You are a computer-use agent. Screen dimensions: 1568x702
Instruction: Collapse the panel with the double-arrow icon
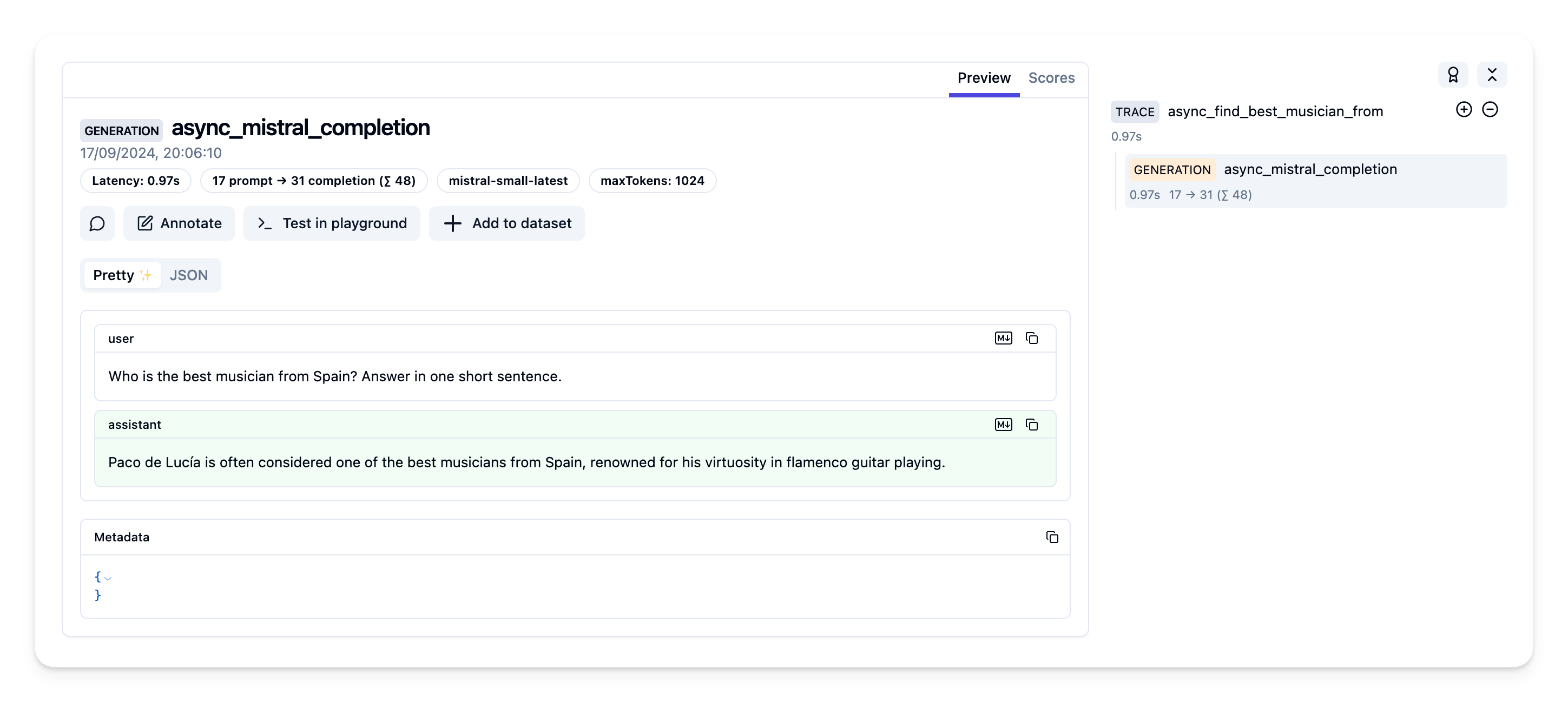coord(1492,74)
